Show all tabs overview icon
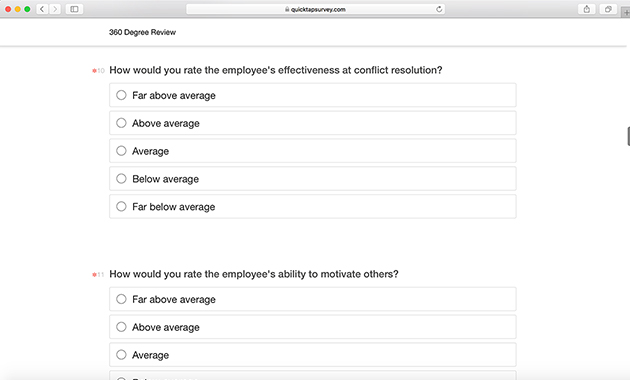Image resolution: width=630 pixels, height=380 pixels. pos(608,9)
